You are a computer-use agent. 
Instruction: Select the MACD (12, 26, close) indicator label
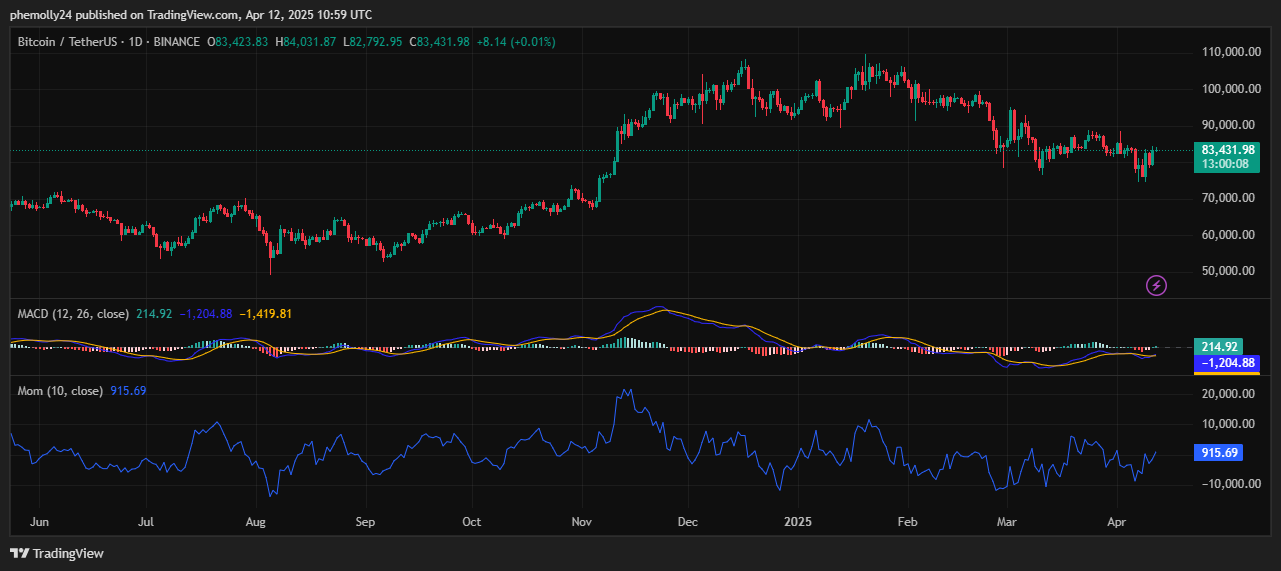73,314
